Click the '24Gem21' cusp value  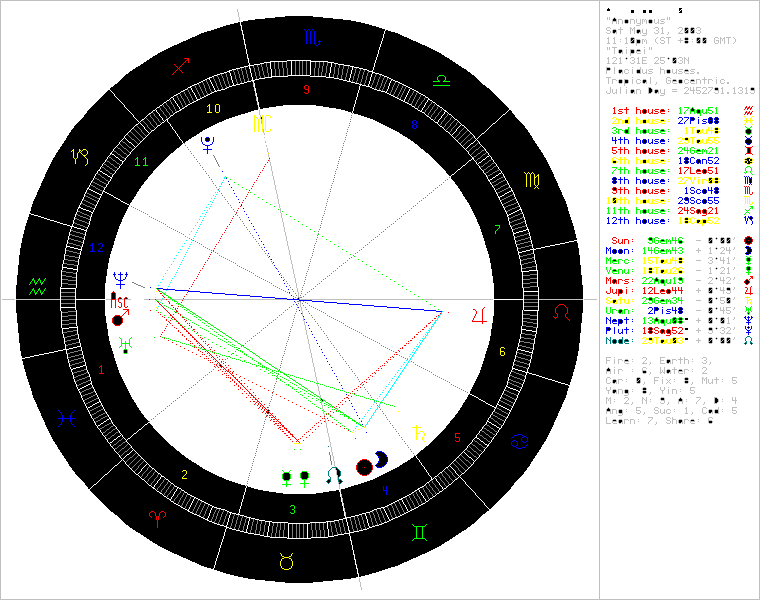pyautogui.click(x=698, y=151)
